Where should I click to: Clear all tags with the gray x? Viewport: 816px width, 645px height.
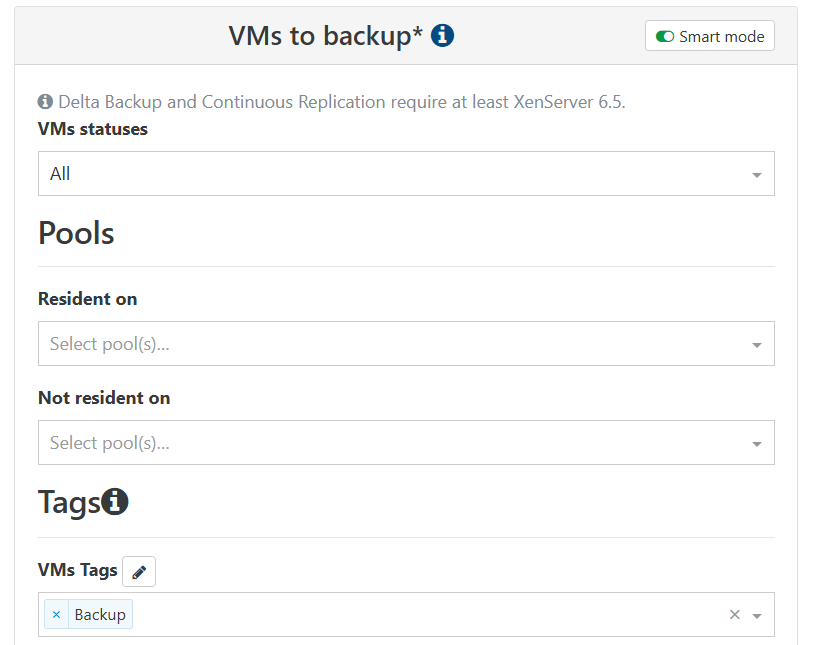734,615
